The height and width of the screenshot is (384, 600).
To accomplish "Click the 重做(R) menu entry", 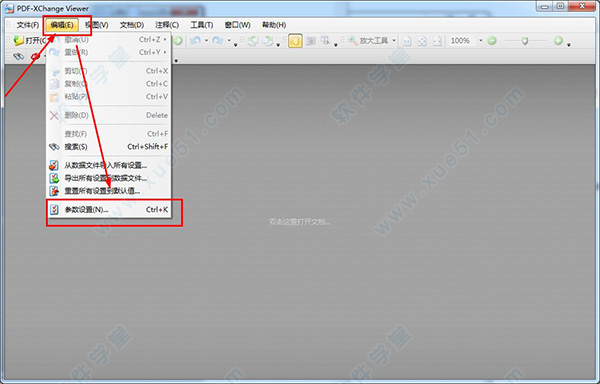I will coord(108,52).
